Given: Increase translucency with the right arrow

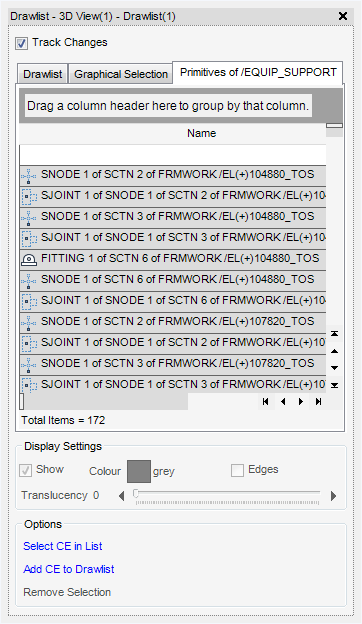Looking at the screenshot, I should click(333, 496).
